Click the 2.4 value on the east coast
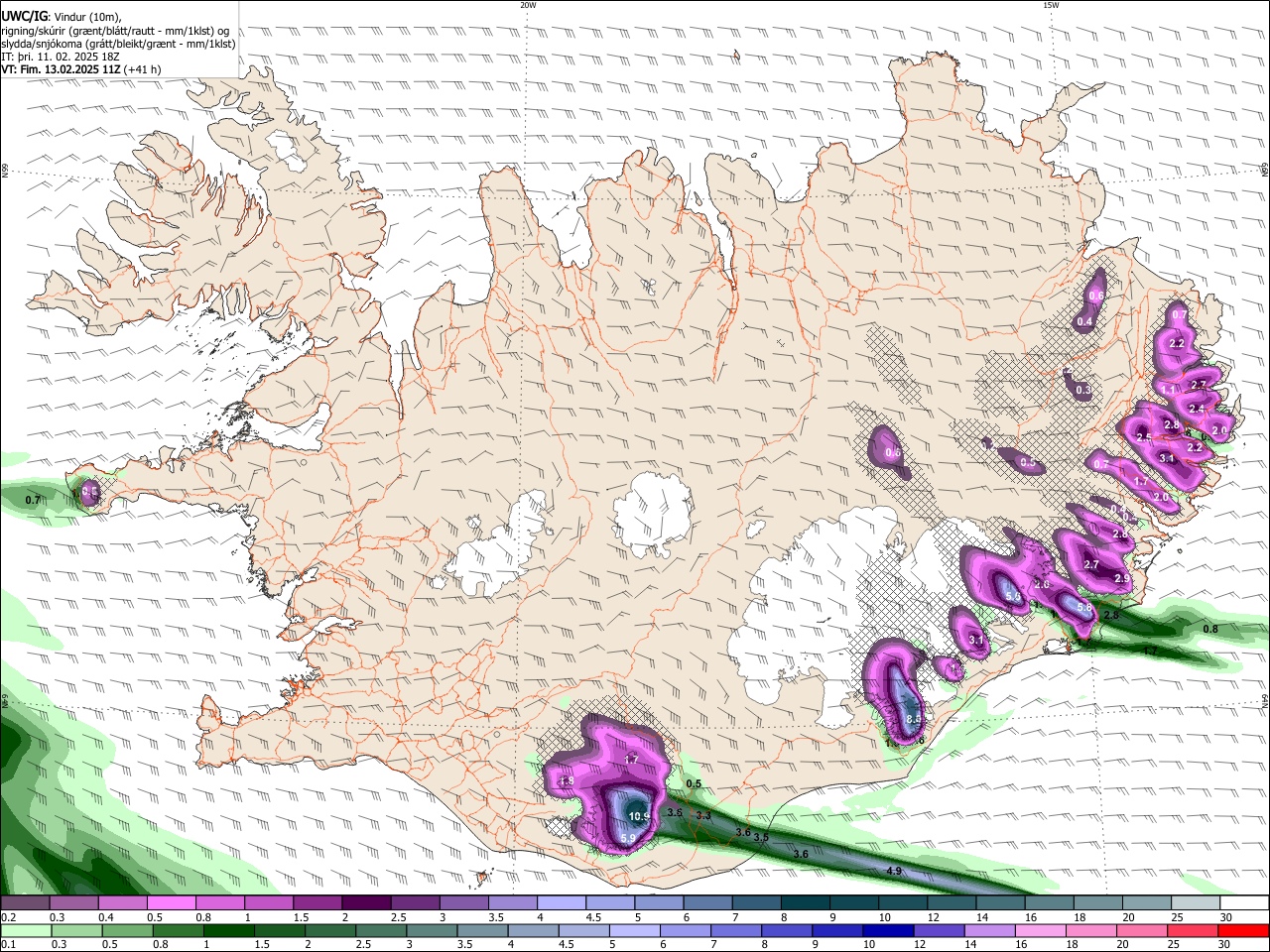The image size is (1270, 952). pos(1197,409)
